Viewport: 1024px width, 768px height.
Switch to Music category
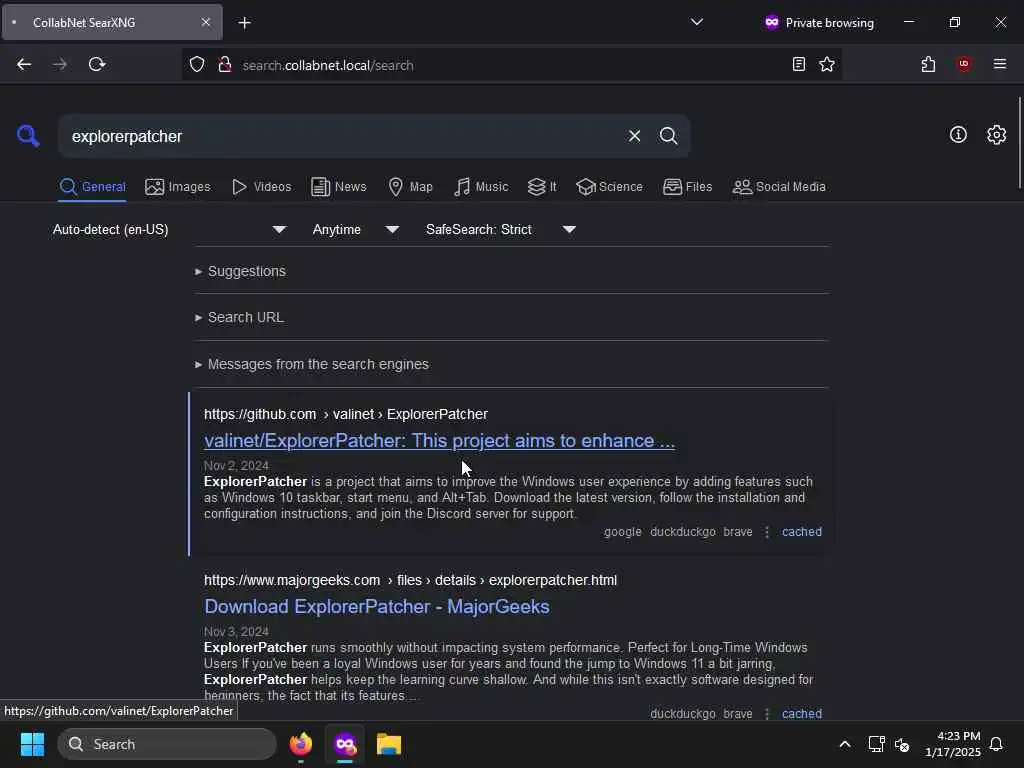[x=481, y=187]
